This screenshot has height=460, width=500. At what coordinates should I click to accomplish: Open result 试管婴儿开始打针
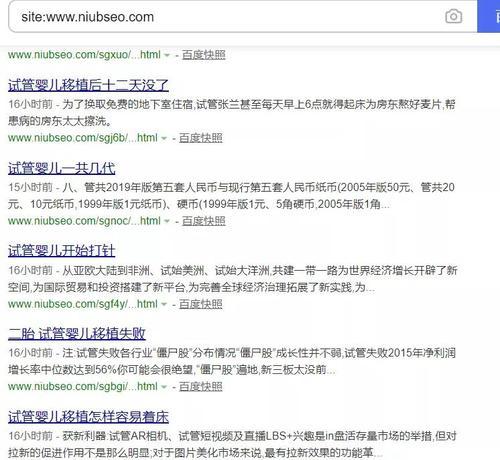click(x=62, y=251)
